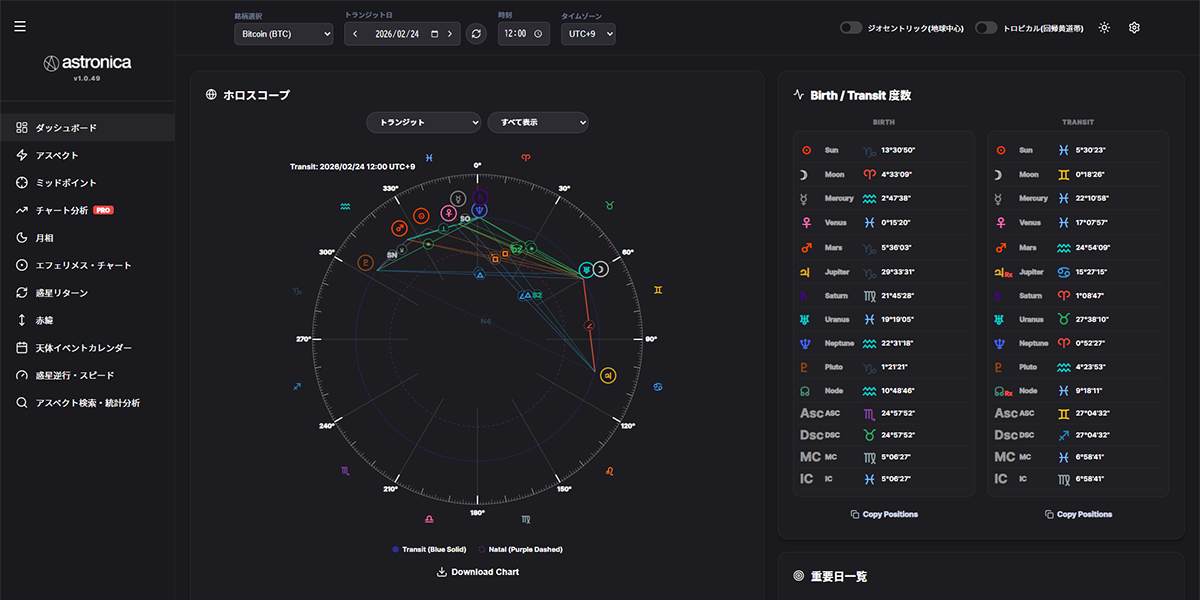
Task: Toggle light theme sun icon
Action: pos(1104,28)
